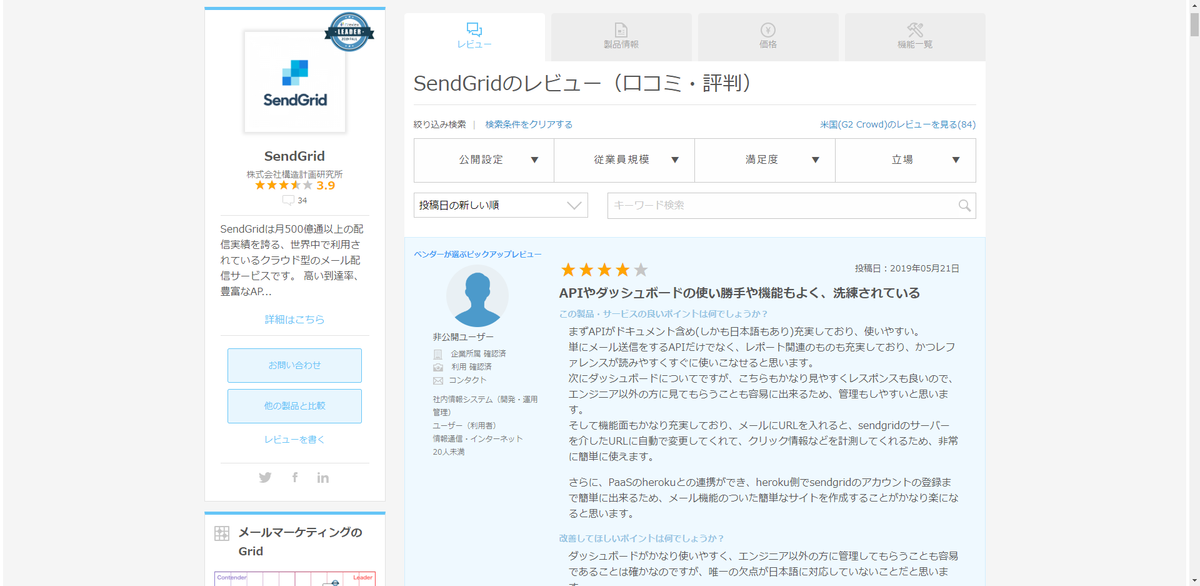Click the コンタクト envelope icon

click(x=438, y=380)
